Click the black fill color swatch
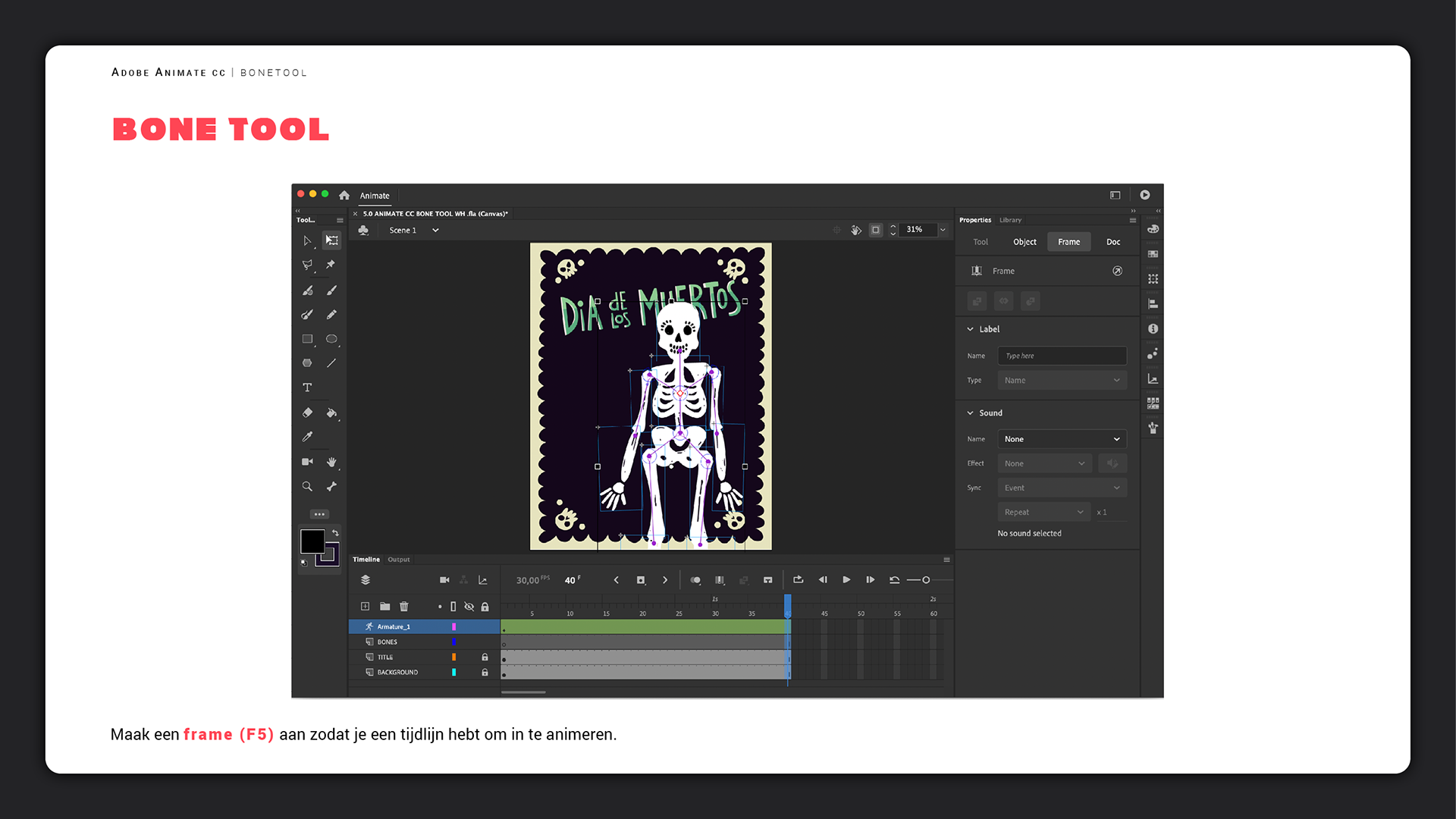Image resolution: width=1456 pixels, height=819 pixels. pos(312,541)
